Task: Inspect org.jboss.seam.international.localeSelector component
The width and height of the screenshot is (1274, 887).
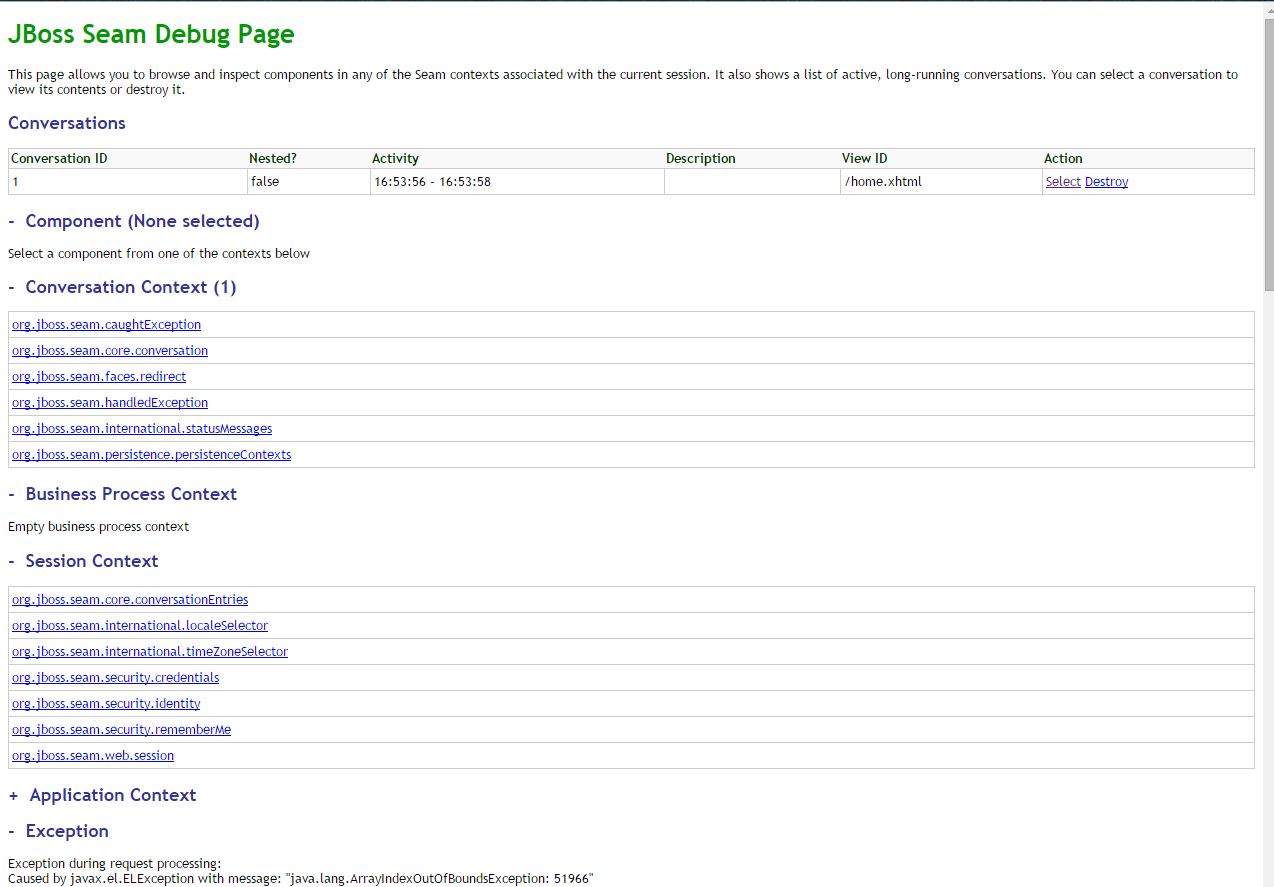Action: (x=140, y=626)
